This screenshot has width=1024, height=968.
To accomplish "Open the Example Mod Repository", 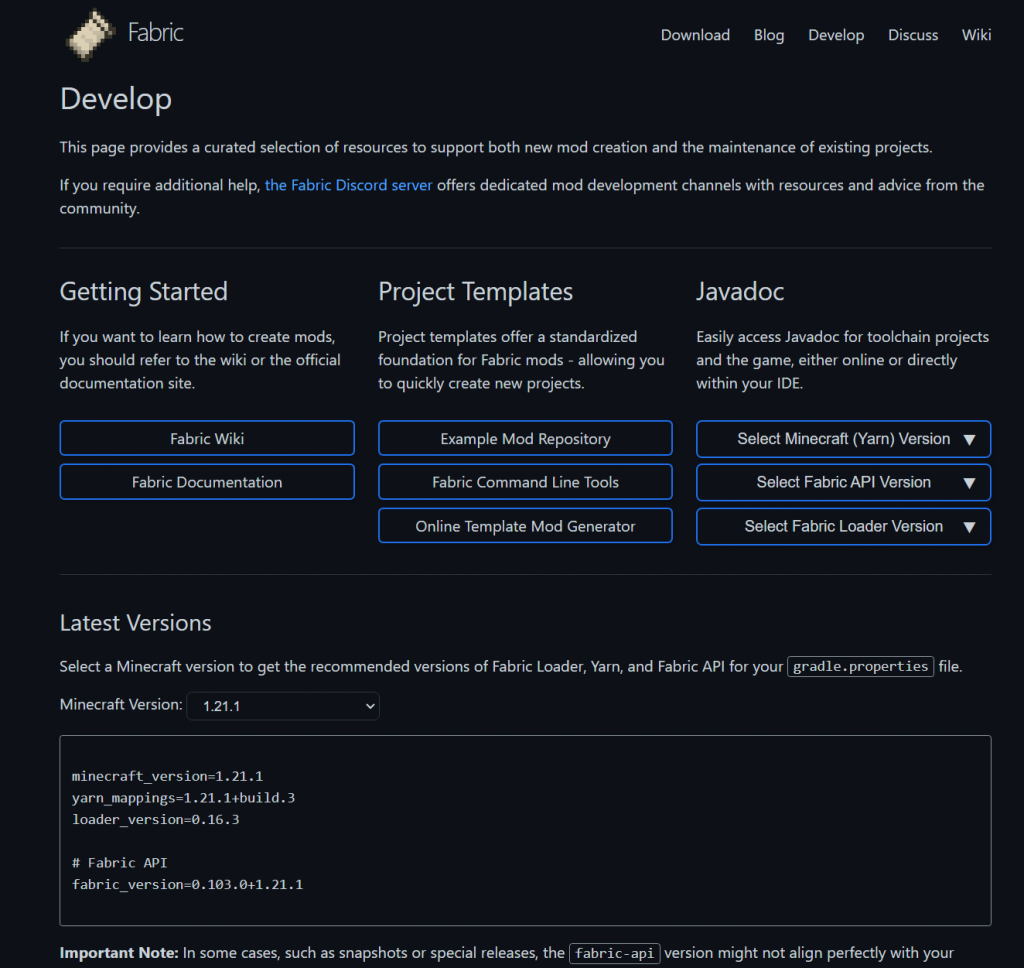I will [525, 438].
